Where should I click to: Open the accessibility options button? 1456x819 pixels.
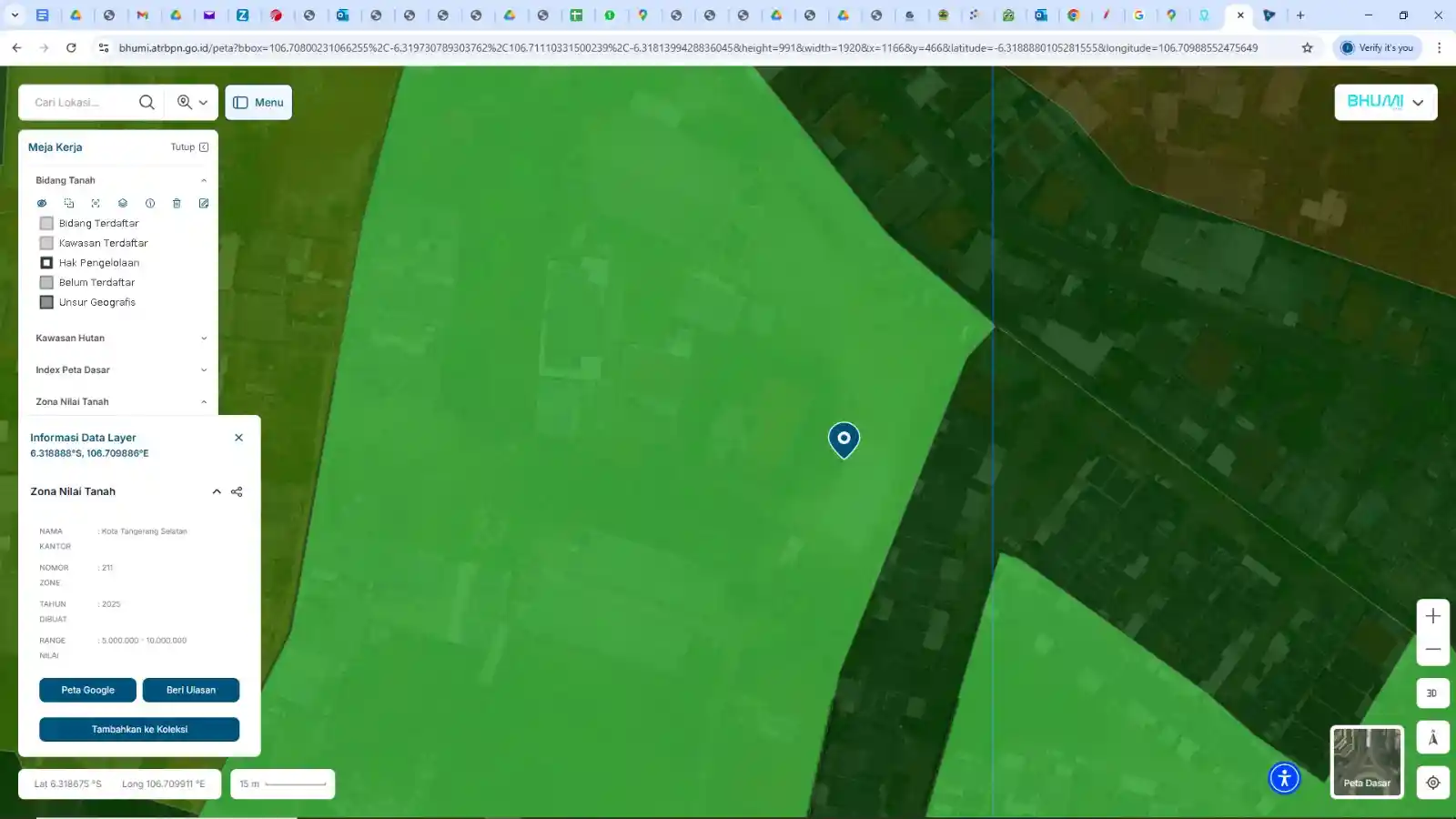(x=1284, y=778)
